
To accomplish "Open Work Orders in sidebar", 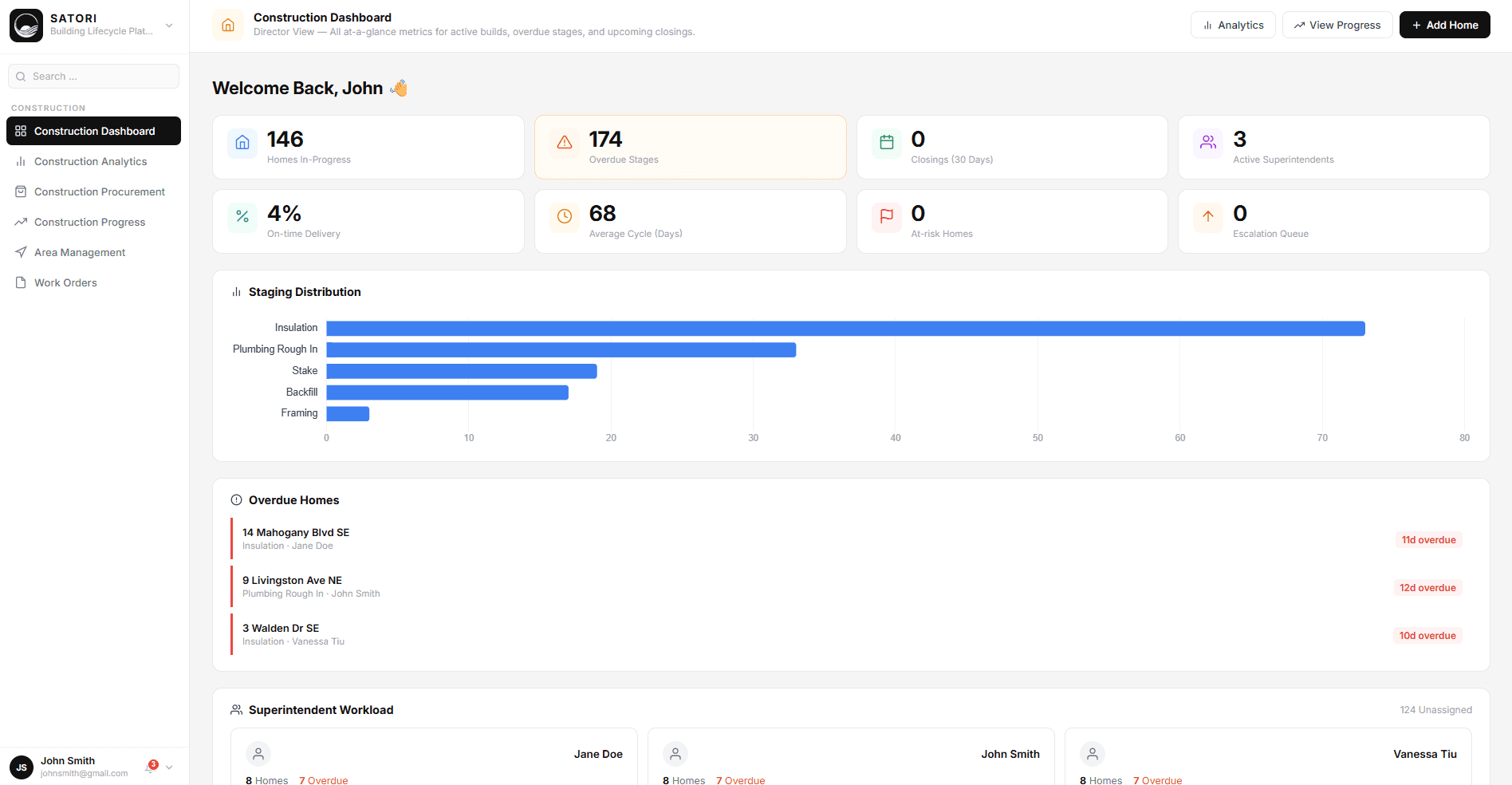I will 93,282.
